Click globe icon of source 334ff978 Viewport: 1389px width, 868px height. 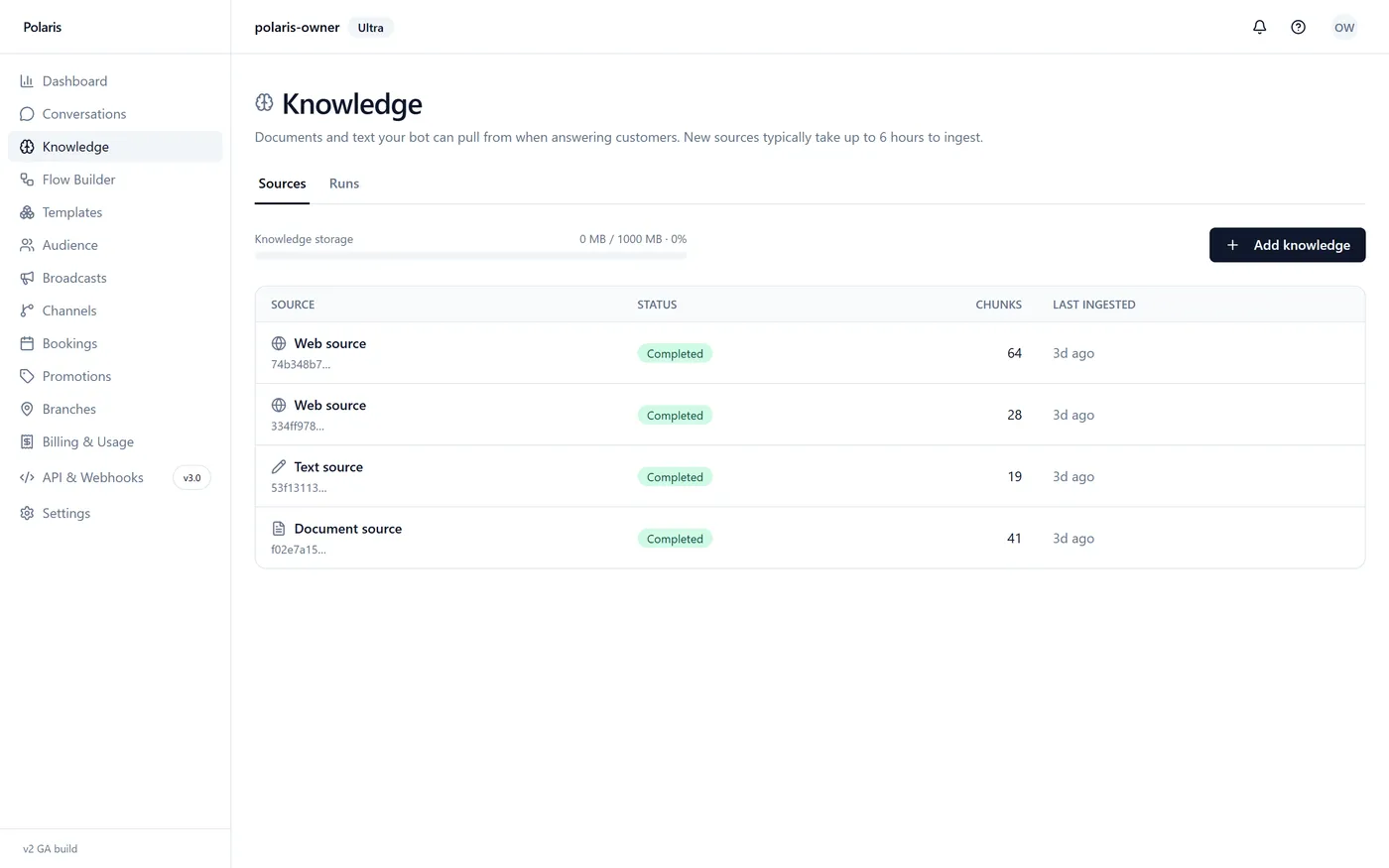point(279,405)
